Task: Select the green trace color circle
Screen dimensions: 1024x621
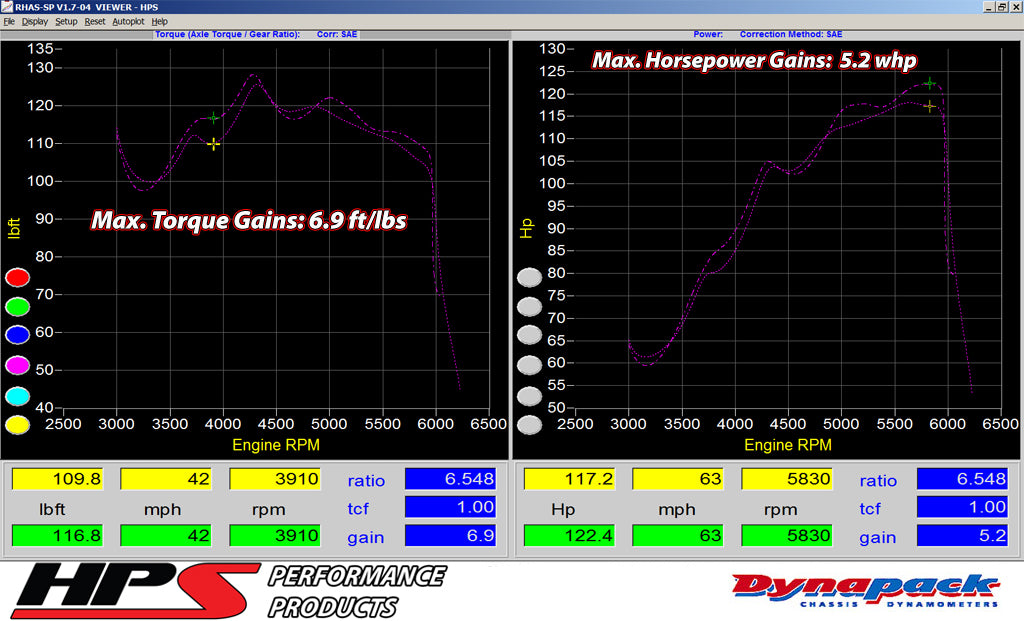Action: 17,305
